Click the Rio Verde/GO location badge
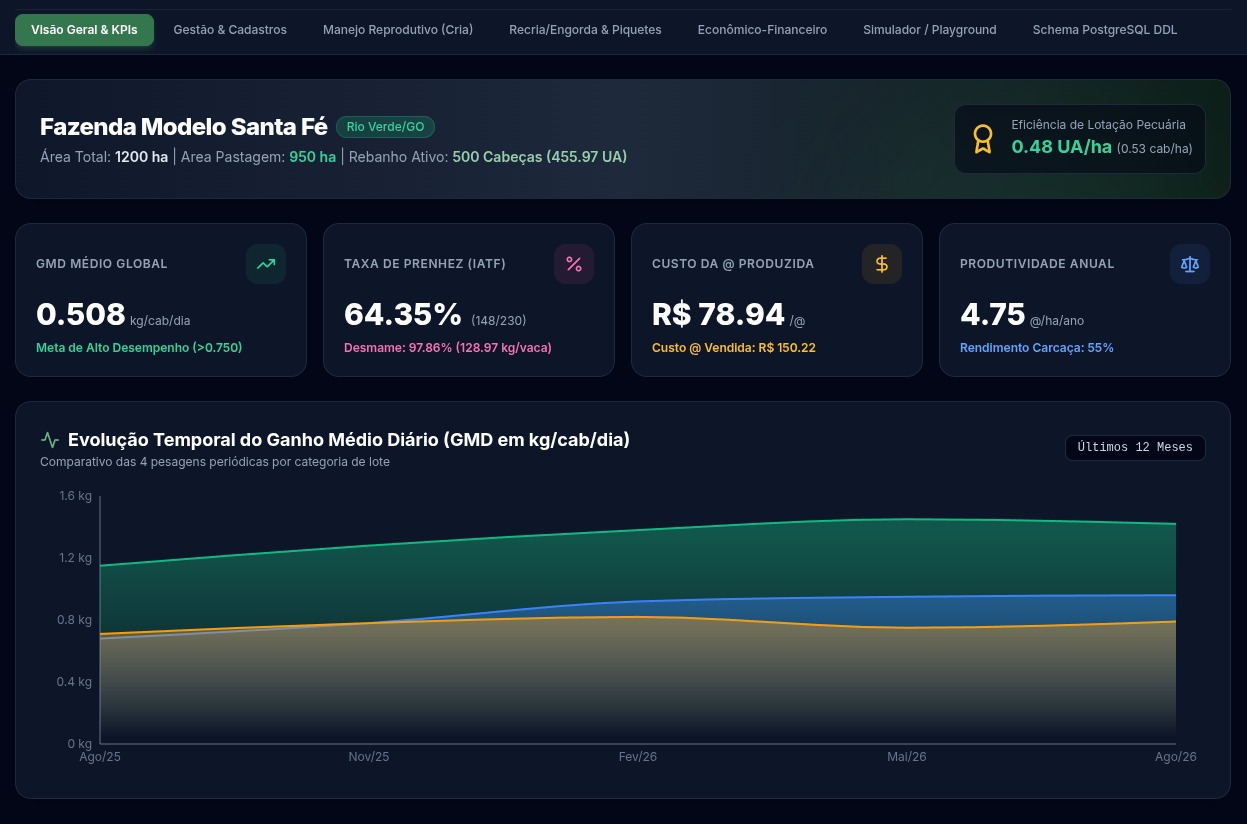This screenshot has height=824, width=1247. click(x=385, y=127)
